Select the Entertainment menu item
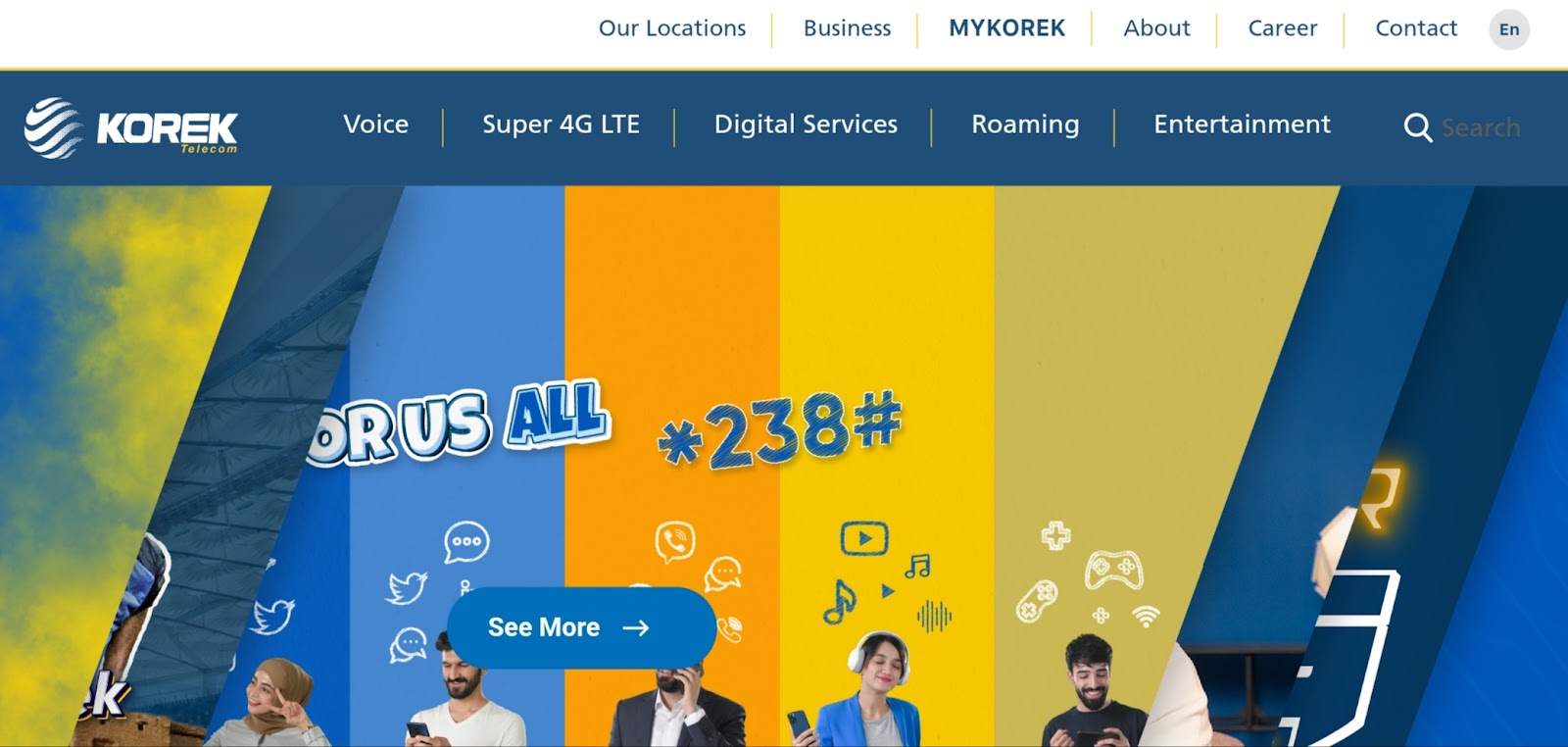Image resolution: width=1568 pixels, height=747 pixels. pyautogui.click(x=1242, y=124)
